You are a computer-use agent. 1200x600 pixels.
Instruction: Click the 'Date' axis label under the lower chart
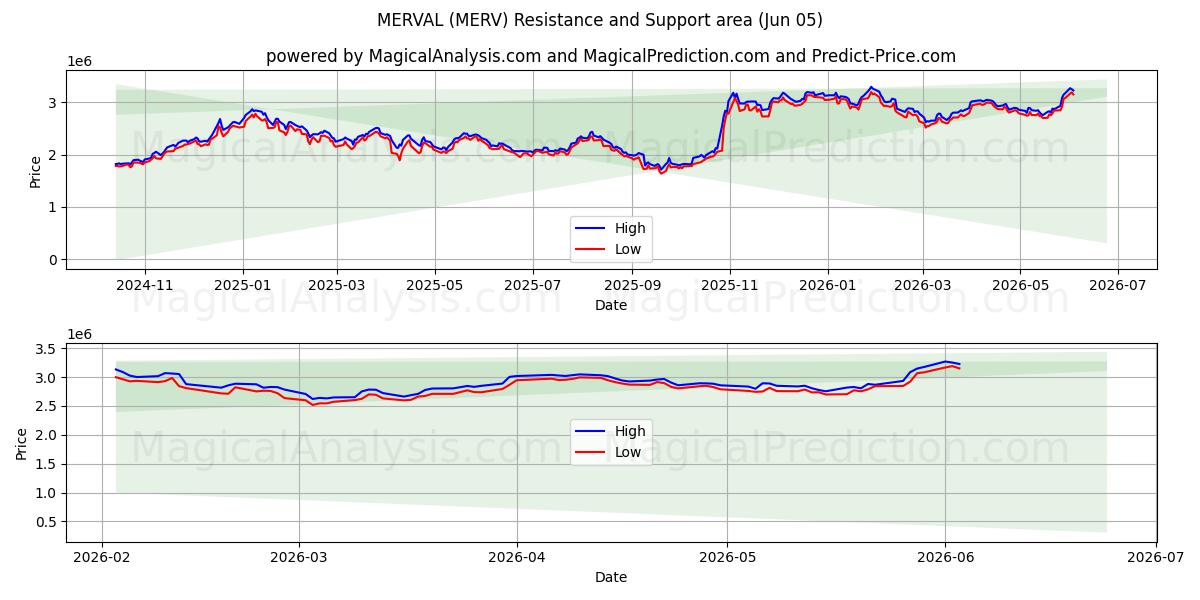pos(611,577)
